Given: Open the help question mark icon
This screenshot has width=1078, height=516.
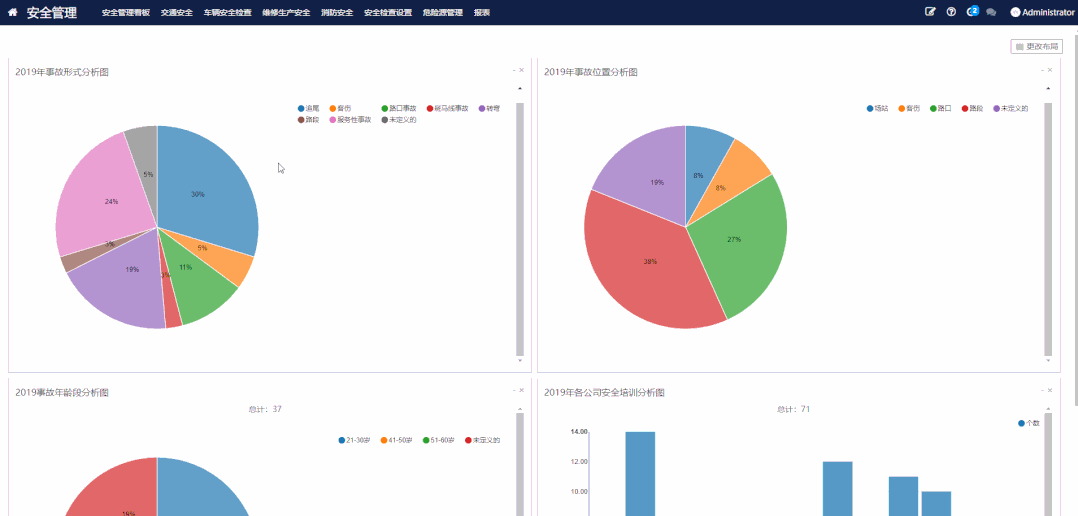Looking at the screenshot, I should click(x=952, y=12).
